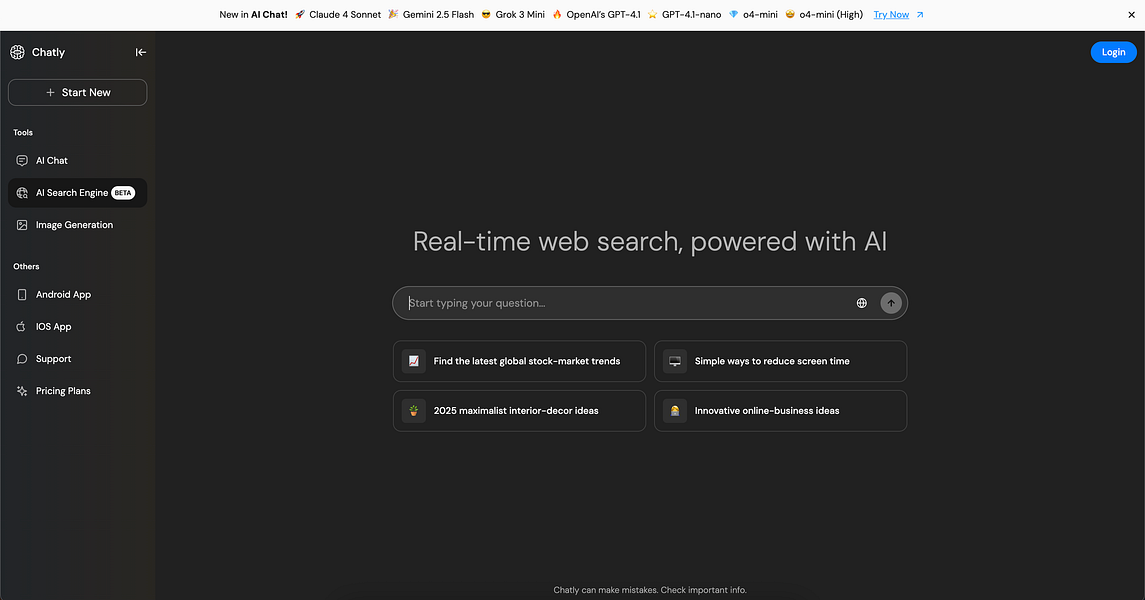
Task: Open the AI Chat tool
Action: pyautogui.click(x=77, y=161)
